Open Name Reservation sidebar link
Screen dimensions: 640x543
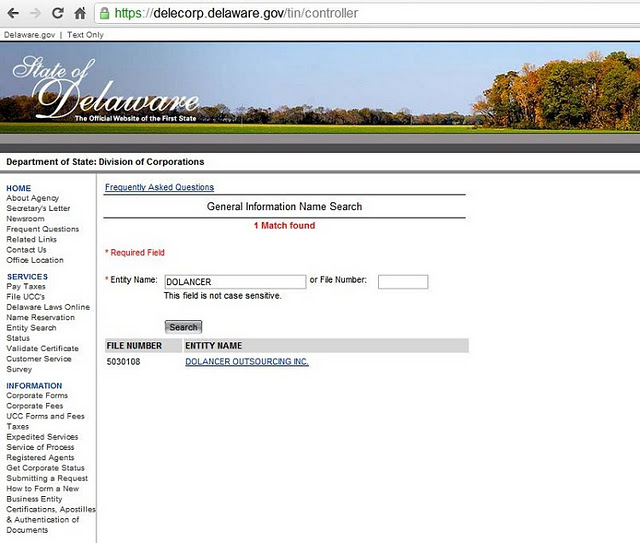tap(40, 317)
